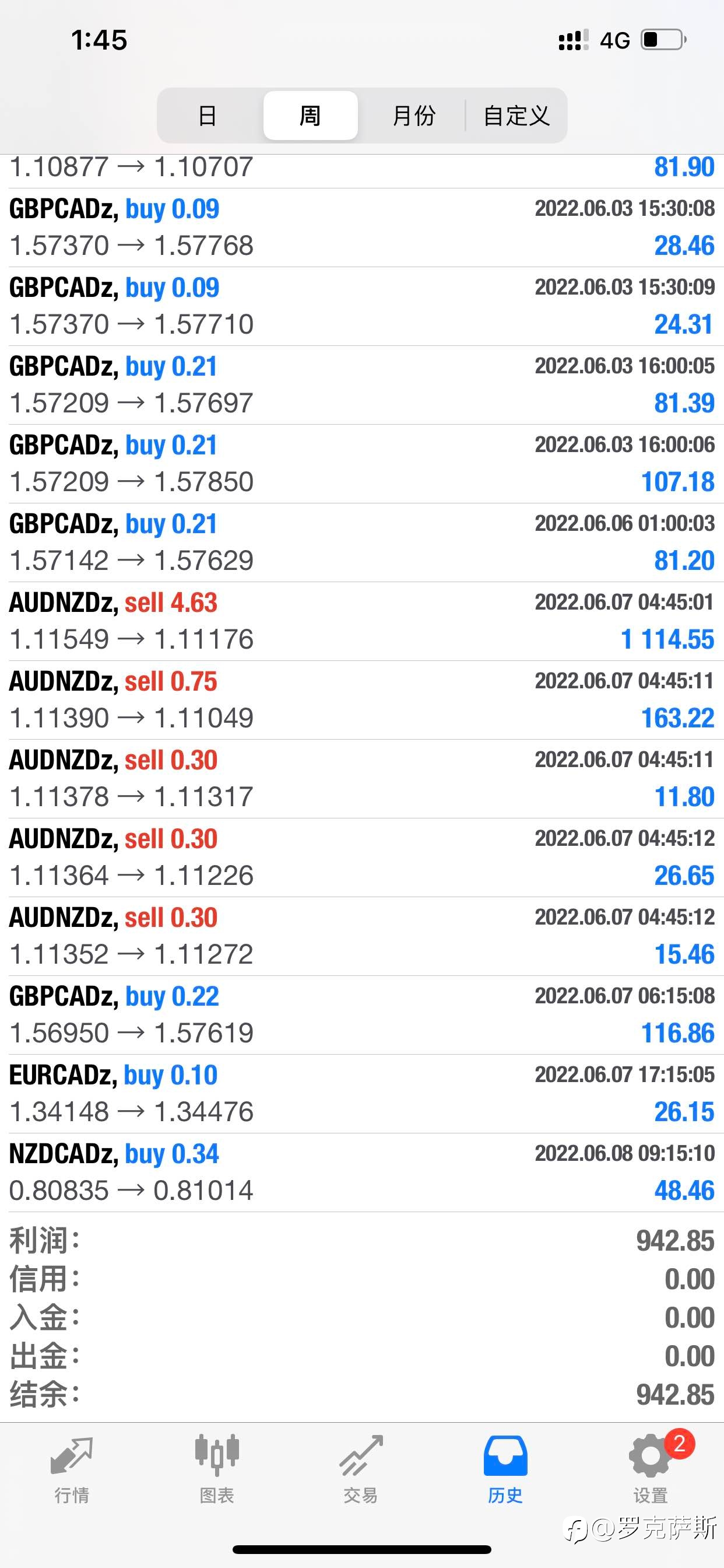
Task: Open the 图表 chart tab icon
Action: pyautogui.click(x=217, y=1455)
